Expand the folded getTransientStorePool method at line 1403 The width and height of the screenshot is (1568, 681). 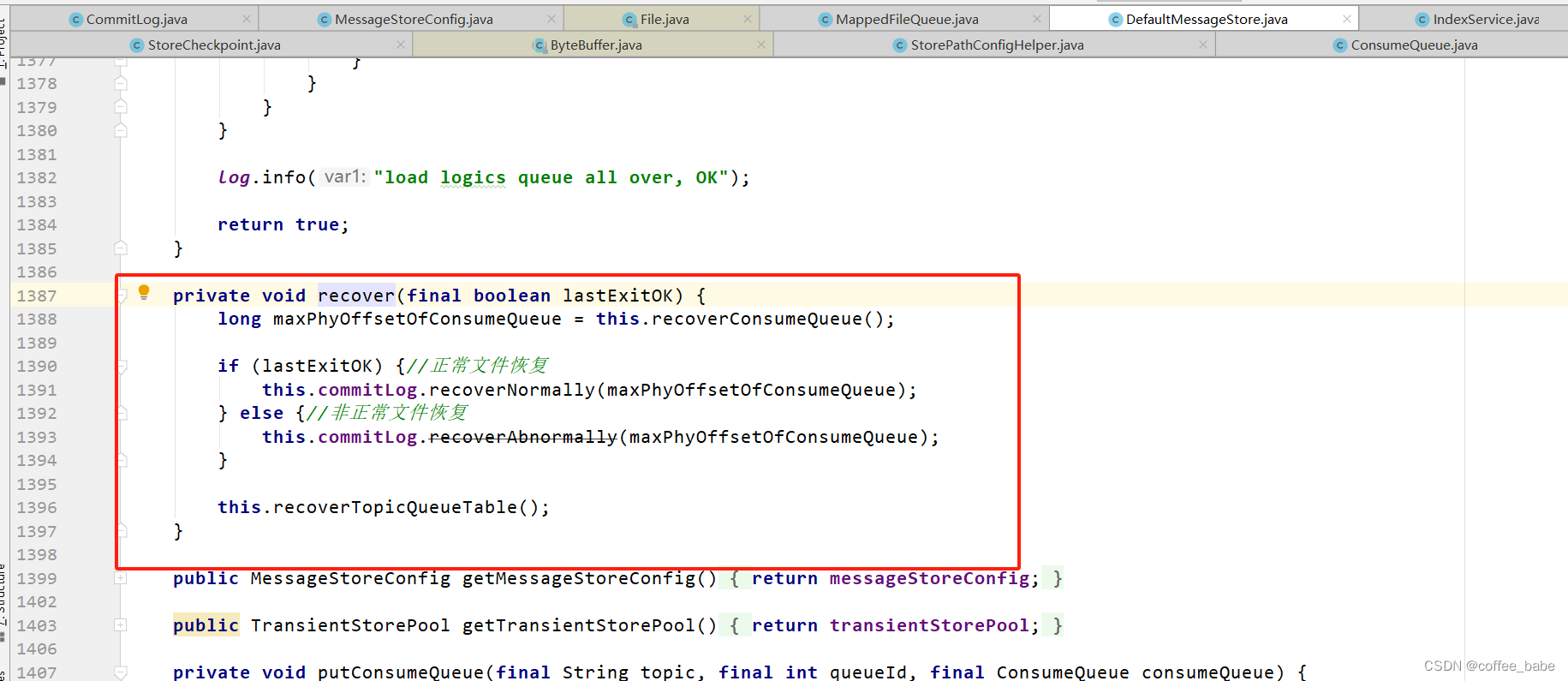click(x=121, y=625)
